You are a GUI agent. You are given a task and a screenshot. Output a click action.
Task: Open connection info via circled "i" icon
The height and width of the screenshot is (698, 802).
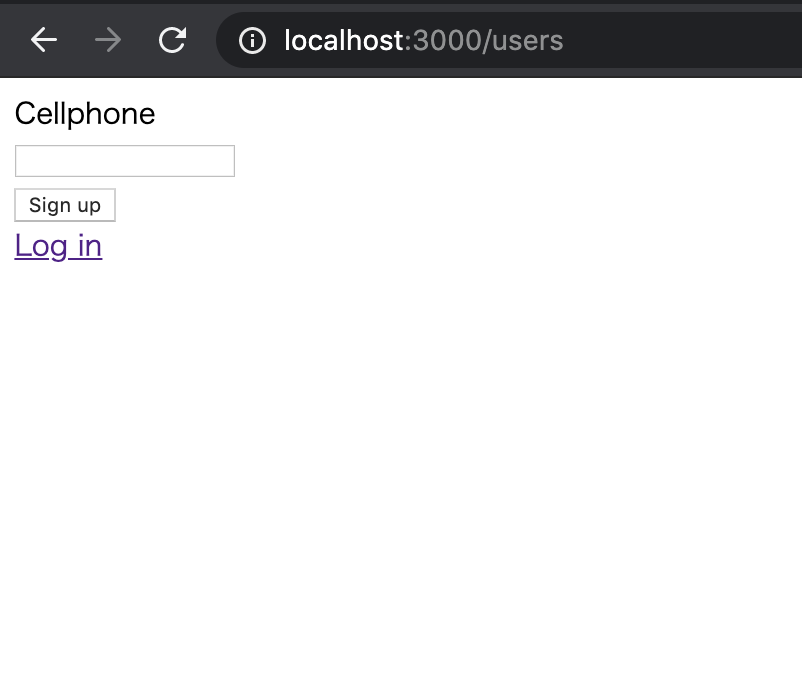point(252,40)
